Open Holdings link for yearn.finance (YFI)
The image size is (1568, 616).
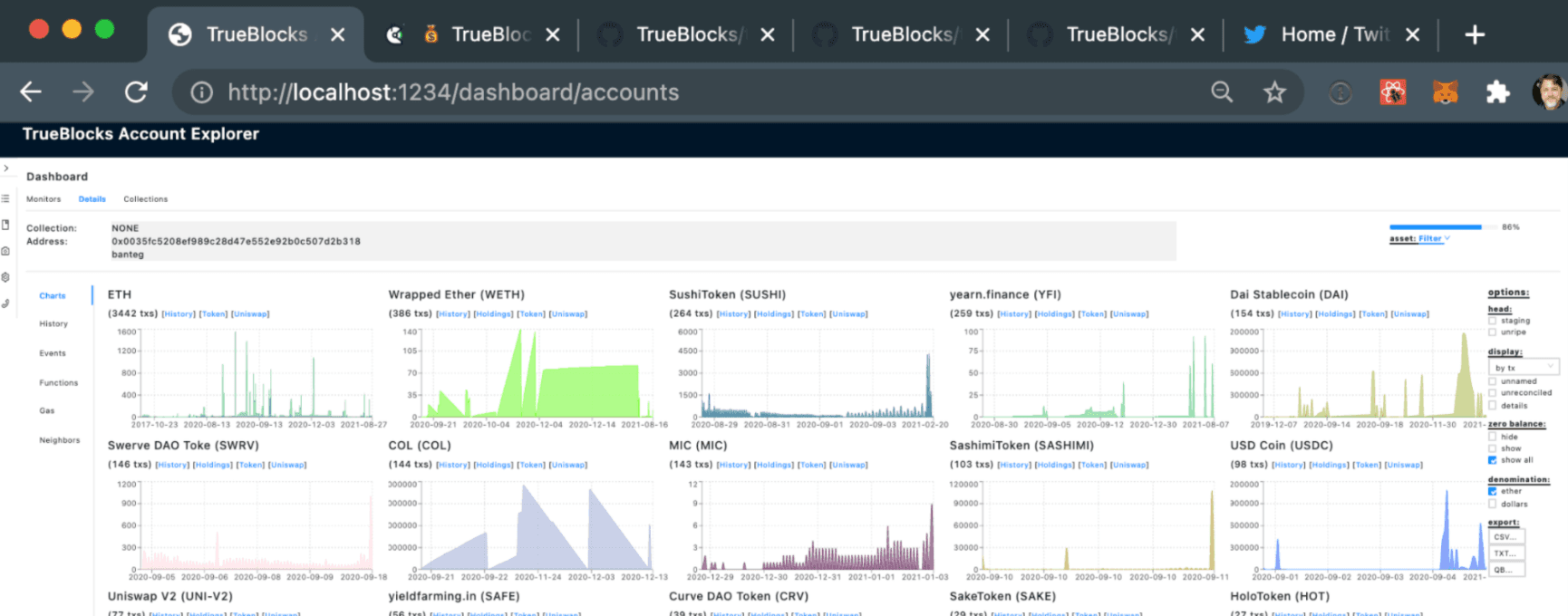pos(1054,314)
